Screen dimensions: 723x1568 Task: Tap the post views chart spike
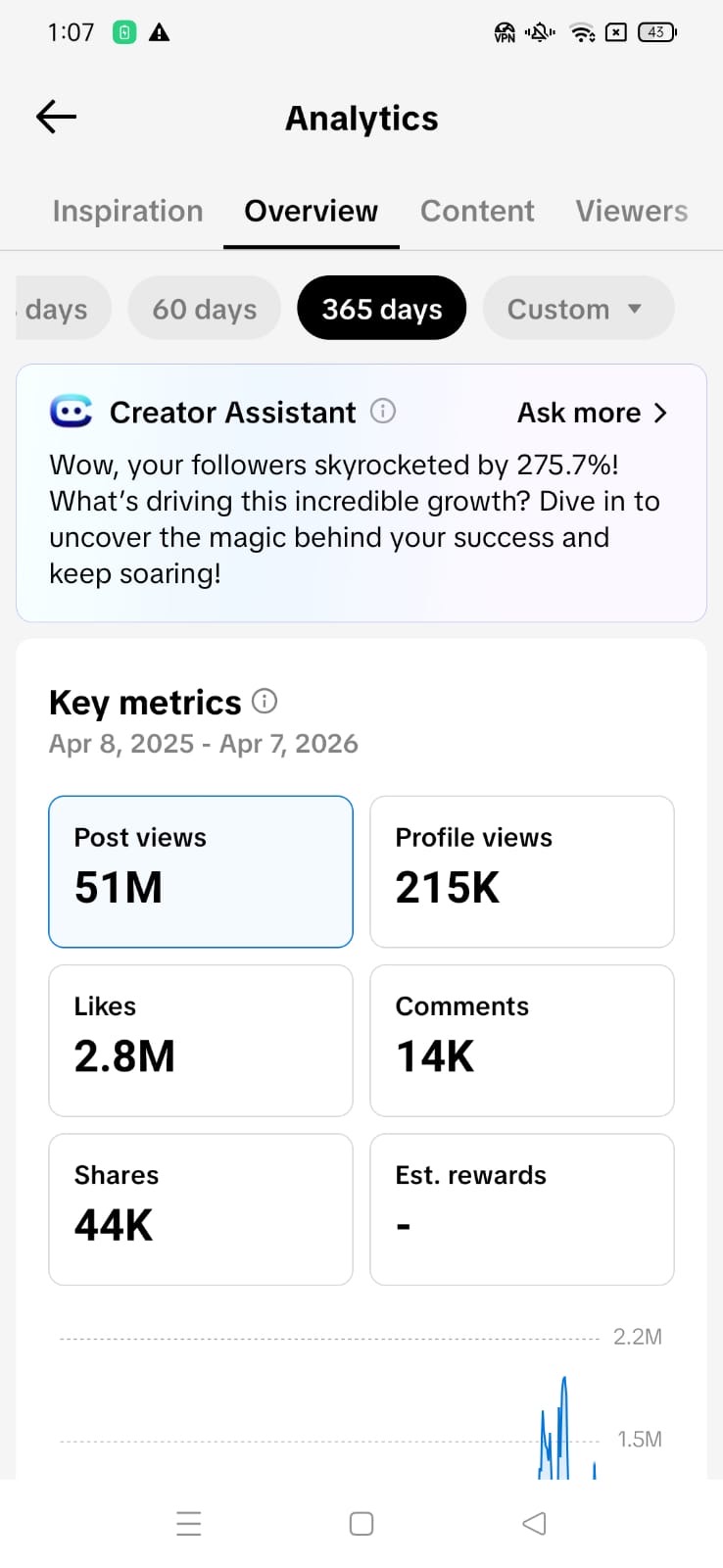click(562, 1411)
